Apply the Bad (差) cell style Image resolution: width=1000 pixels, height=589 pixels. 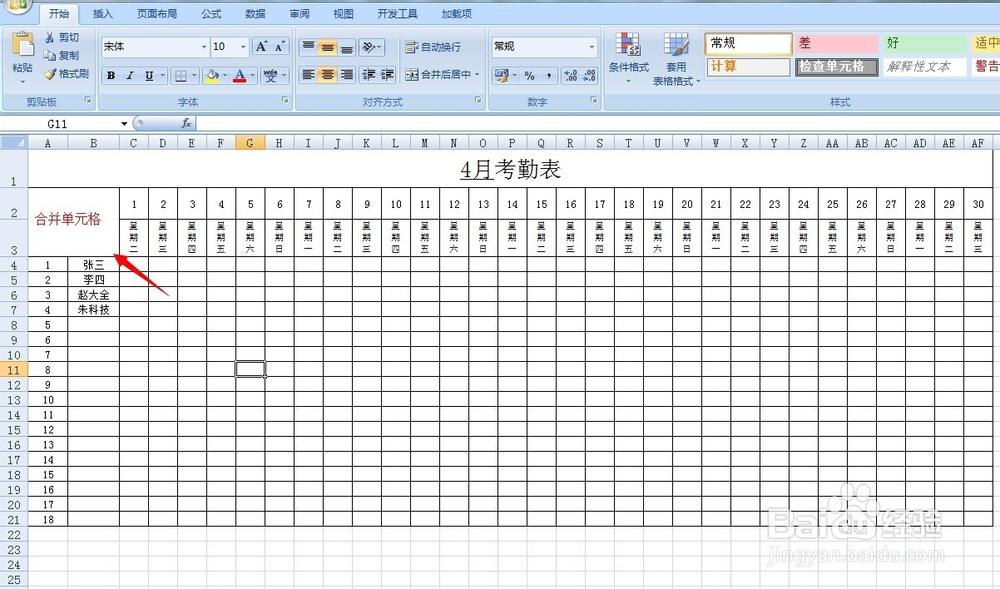click(x=836, y=43)
